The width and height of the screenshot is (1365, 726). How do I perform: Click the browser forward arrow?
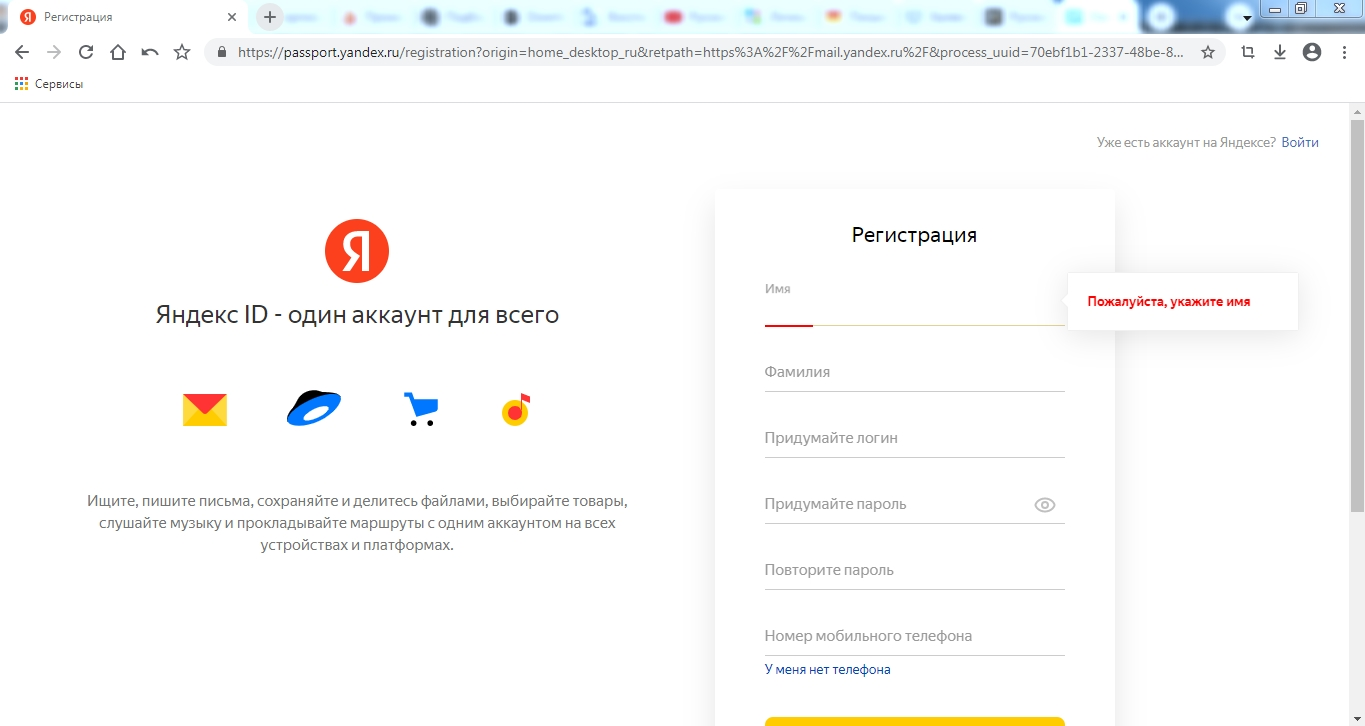click(54, 53)
